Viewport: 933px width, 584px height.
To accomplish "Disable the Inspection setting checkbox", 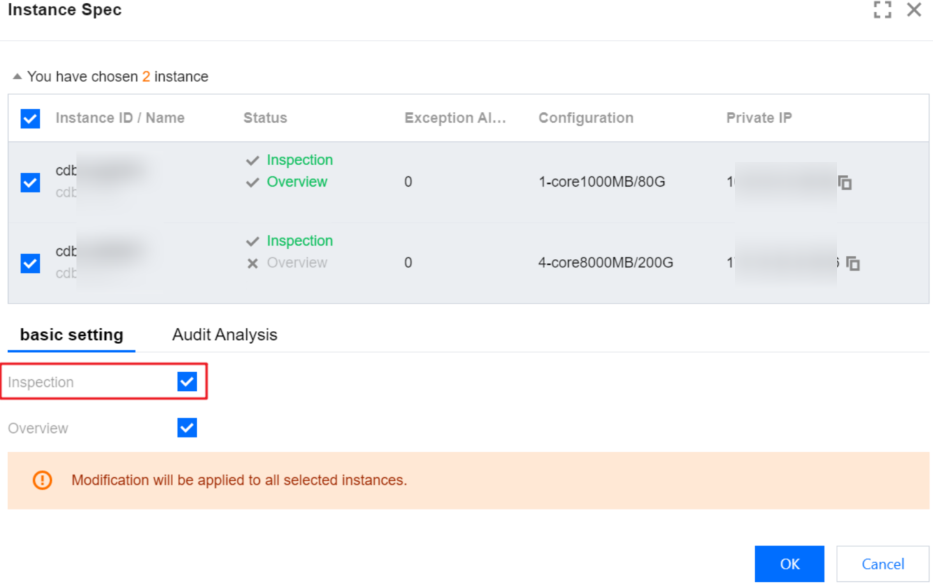I will click(x=187, y=382).
